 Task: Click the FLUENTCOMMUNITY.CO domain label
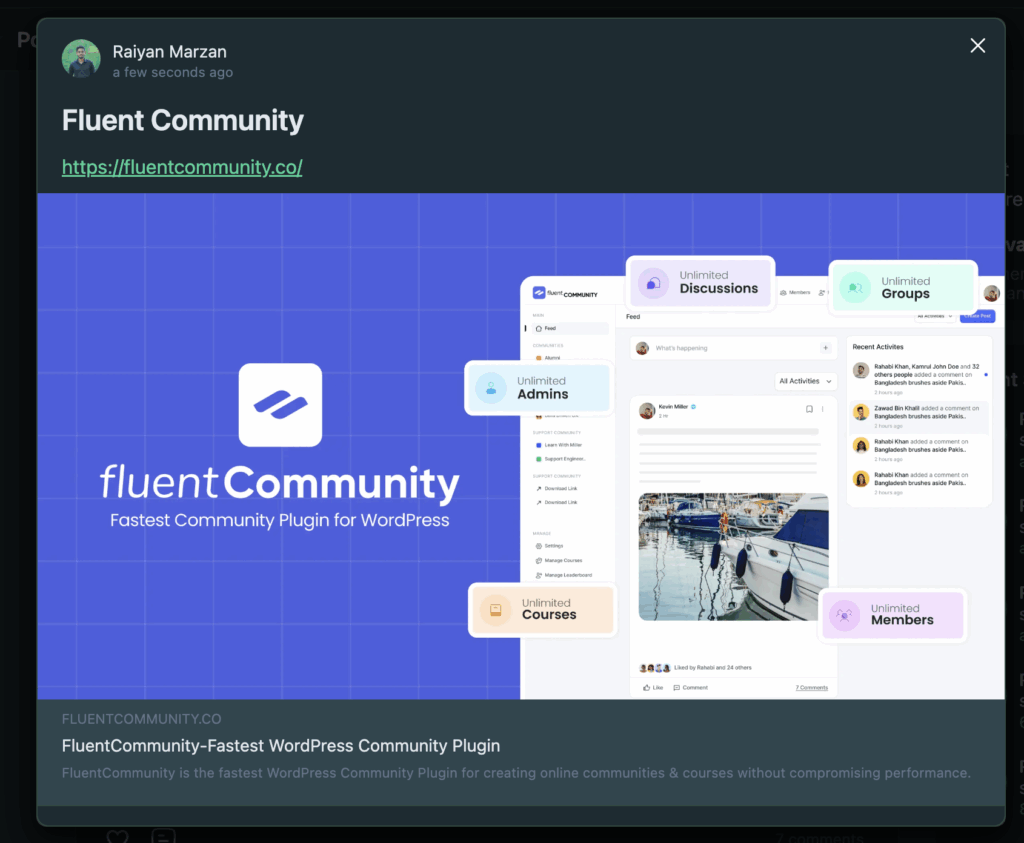click(x=142, y=719)
